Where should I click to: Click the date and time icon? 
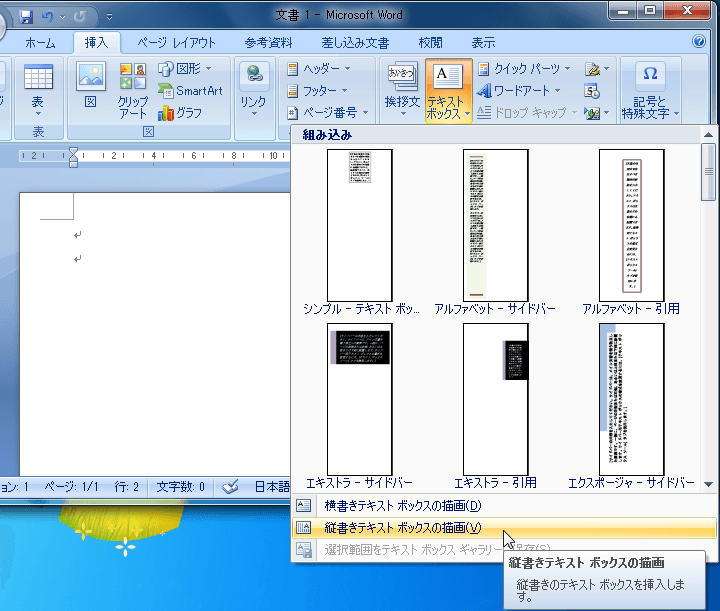(592, 91)
